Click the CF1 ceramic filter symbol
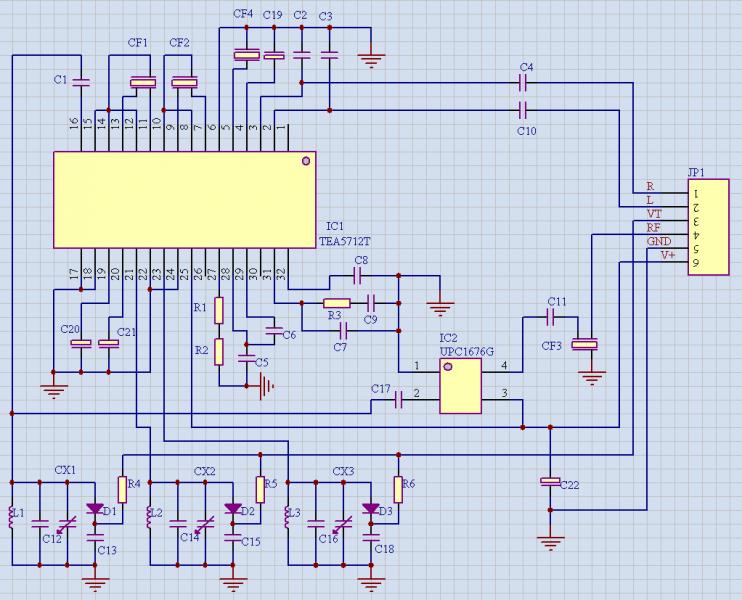The height and width of the screenshot is (600, 742). click(x=143, y=84)
